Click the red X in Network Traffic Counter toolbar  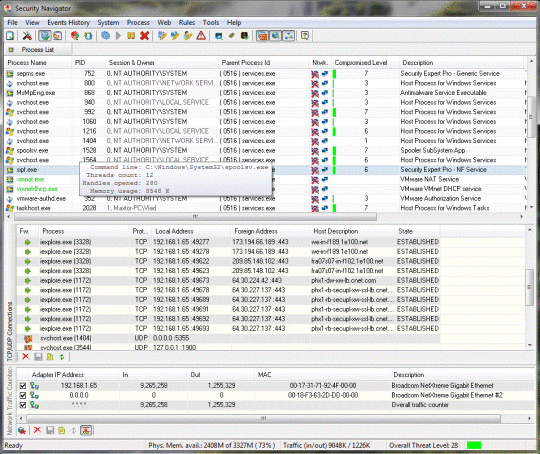click(37, 430)
